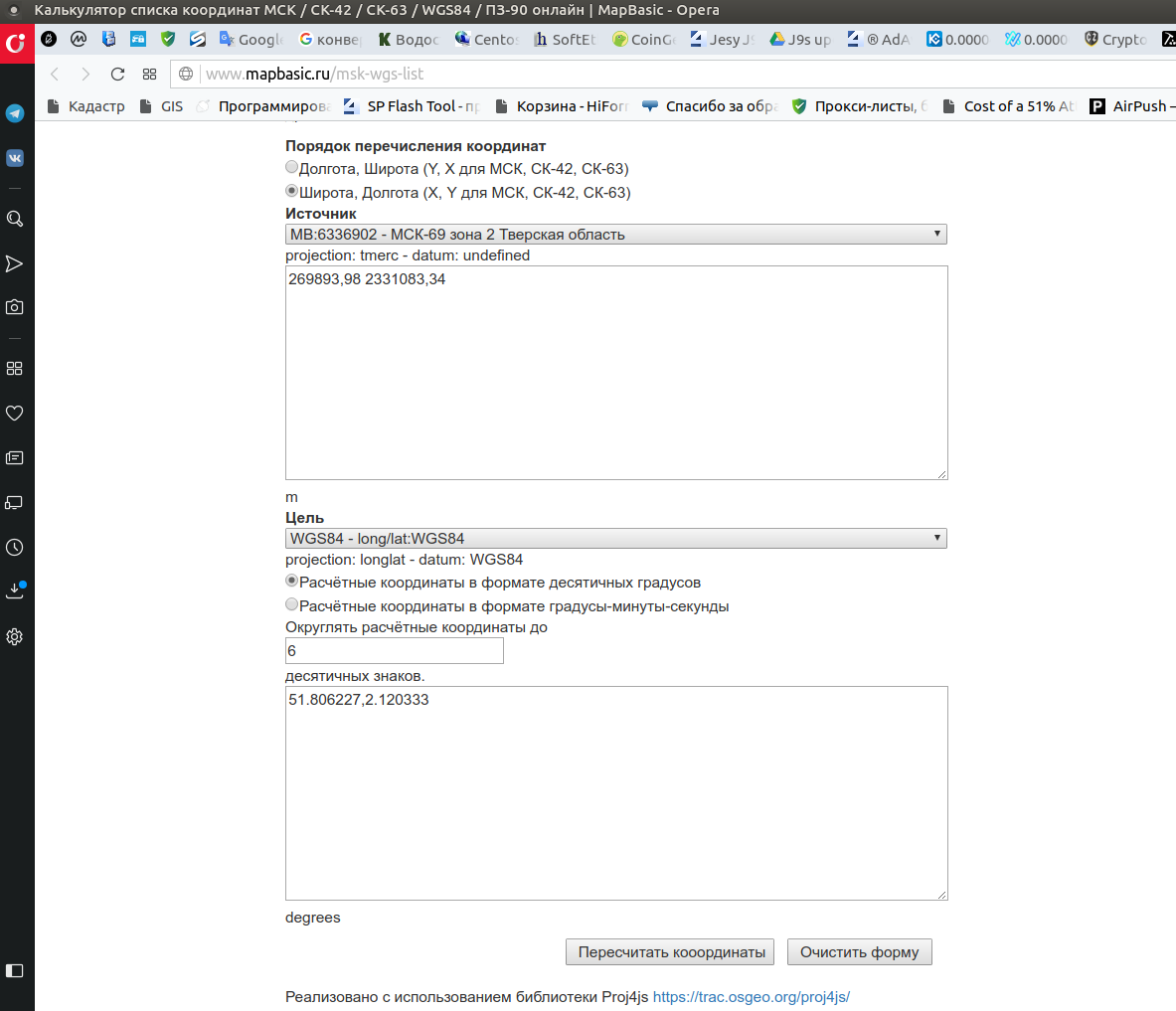Open the CoinGecko tab
Image resolution: width=1176 pixels, height=1011 pixels.
(x=644, y=39)
